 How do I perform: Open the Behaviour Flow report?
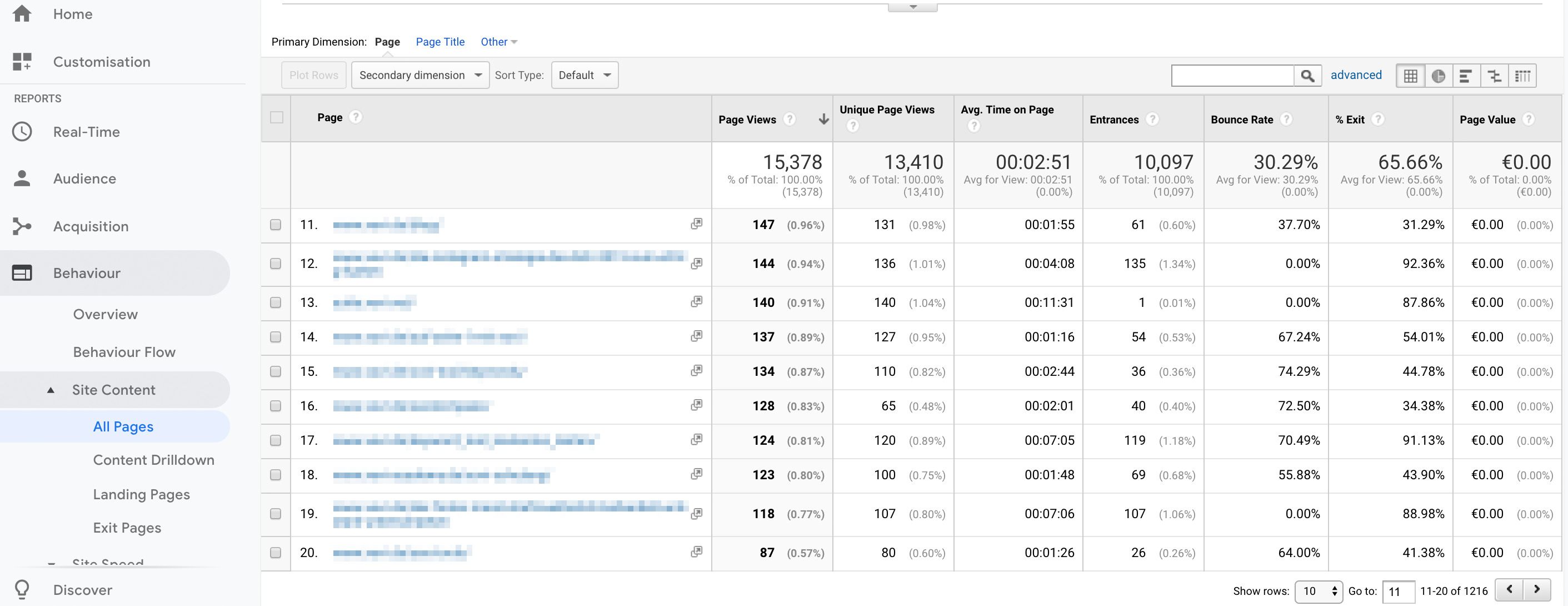[124, 352]
